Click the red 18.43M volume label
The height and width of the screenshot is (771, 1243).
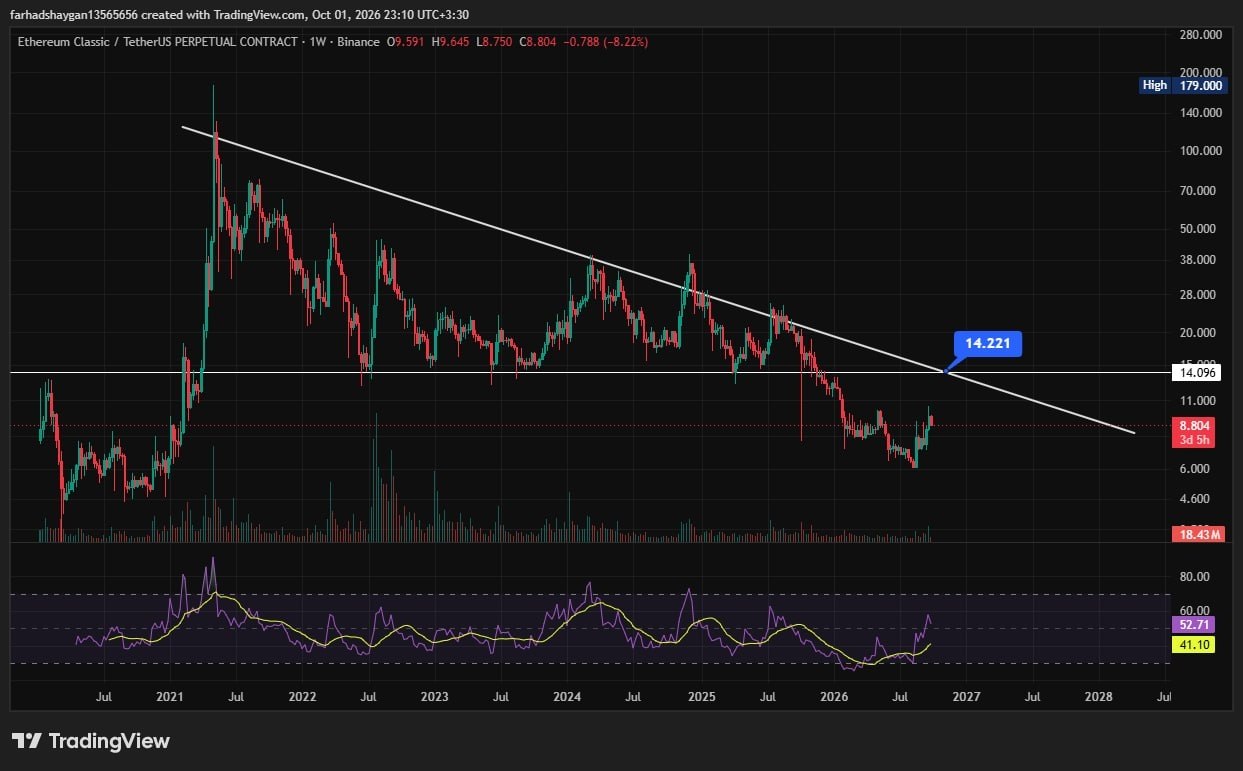pyautogui.click(x=1198, y=535)
